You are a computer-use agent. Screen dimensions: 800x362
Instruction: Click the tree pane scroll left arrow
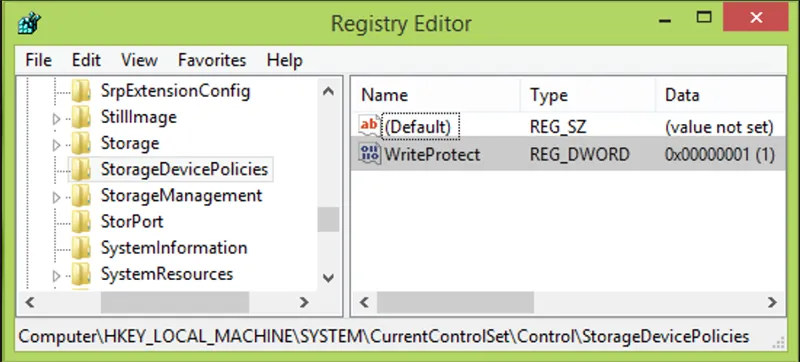(30, 302)
